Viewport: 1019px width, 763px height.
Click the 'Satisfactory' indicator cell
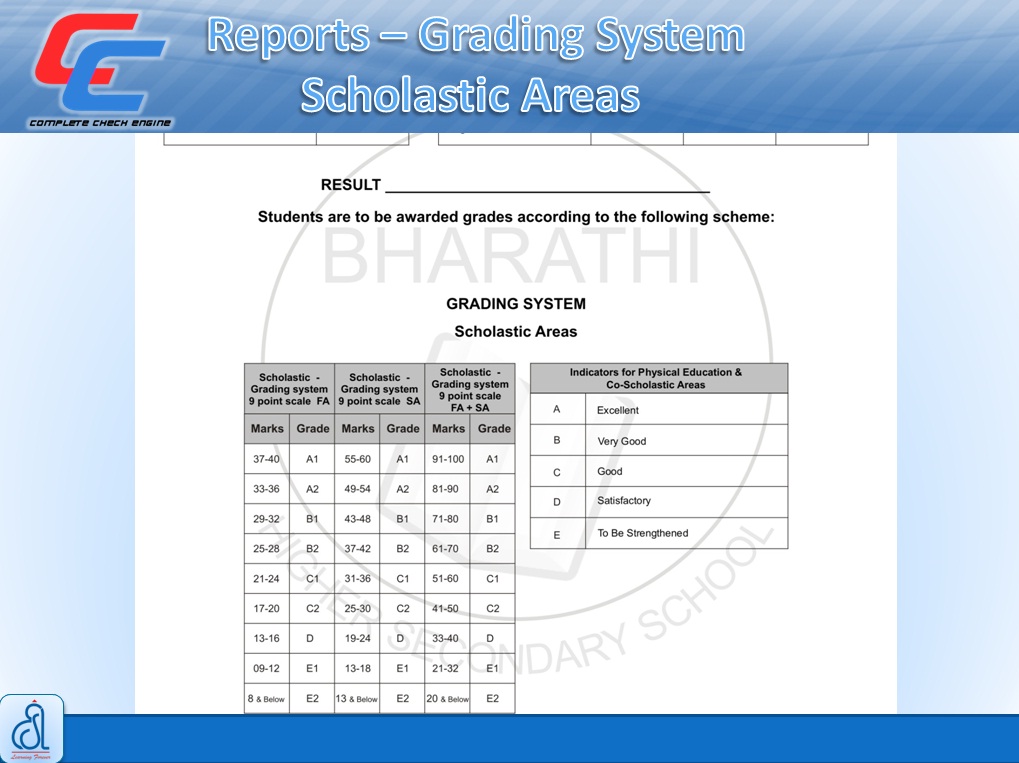click(x=686, y=501)
